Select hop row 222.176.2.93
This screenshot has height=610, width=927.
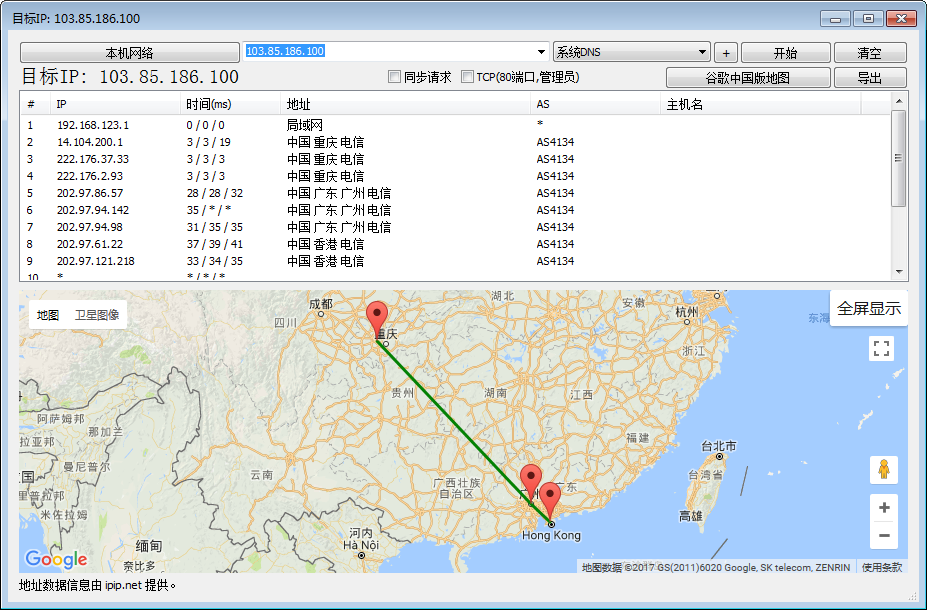[455, 176]
